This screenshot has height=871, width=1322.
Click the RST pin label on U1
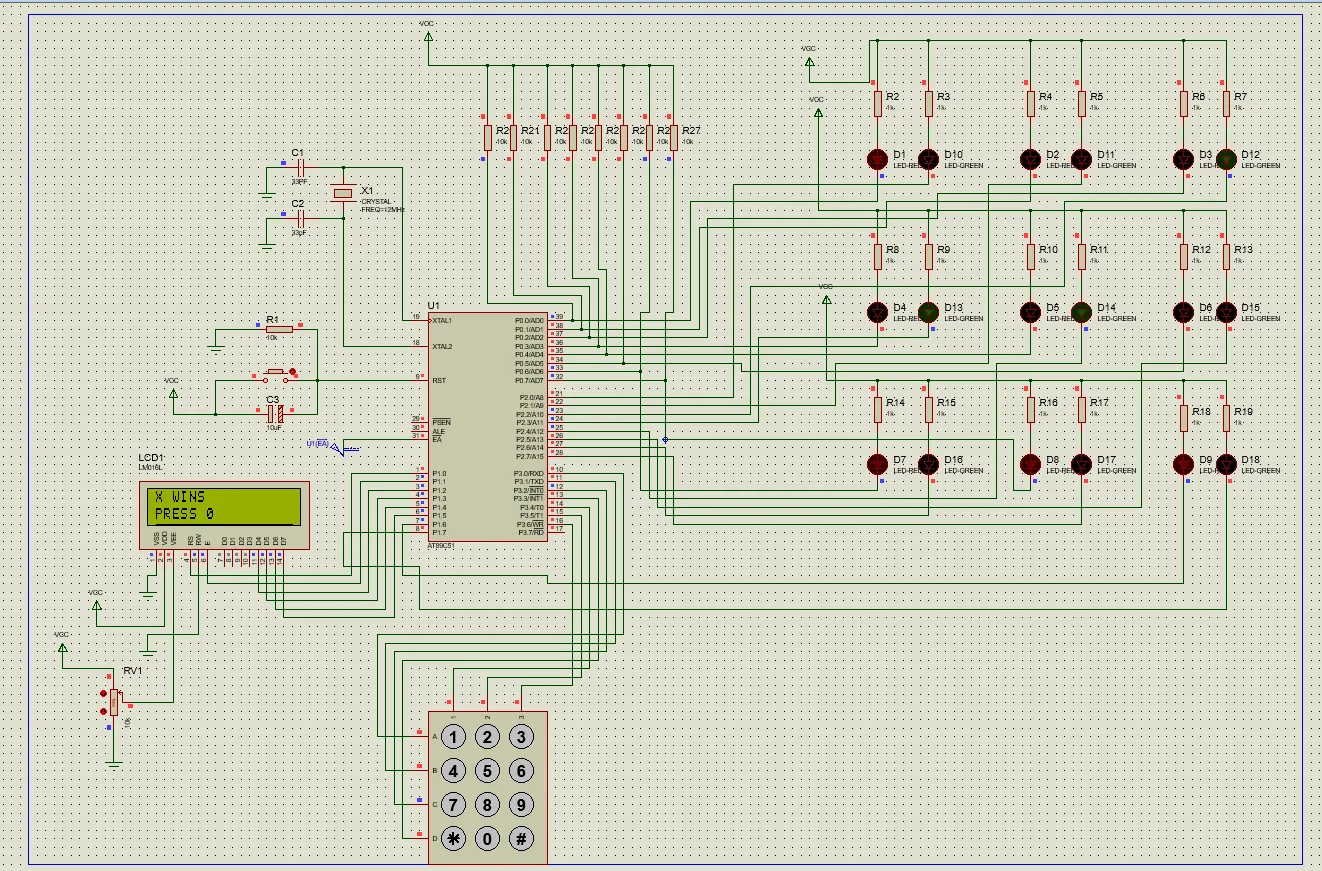pyautogui.click(x=439, y=381)
